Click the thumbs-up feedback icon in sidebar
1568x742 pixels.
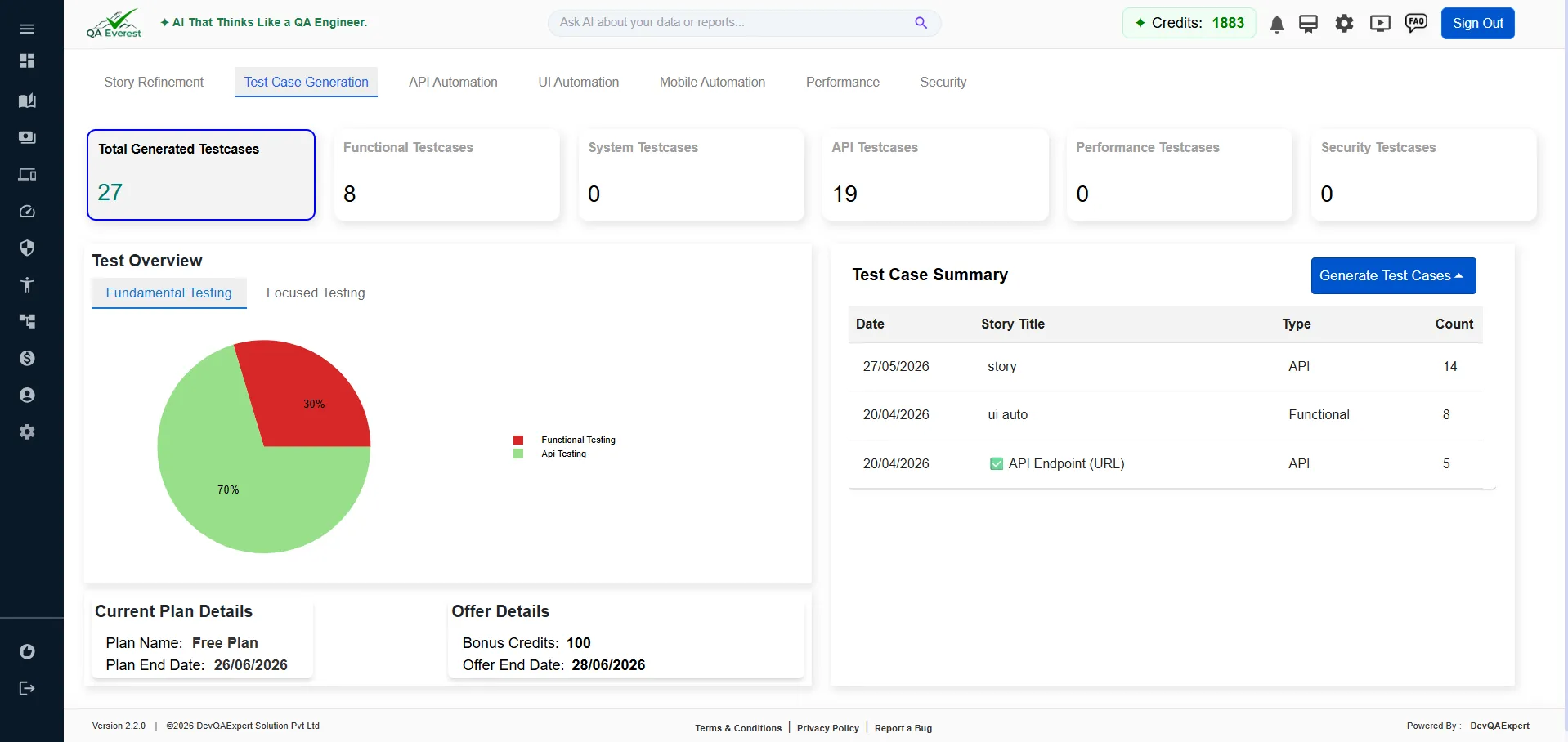click(27, 651)
